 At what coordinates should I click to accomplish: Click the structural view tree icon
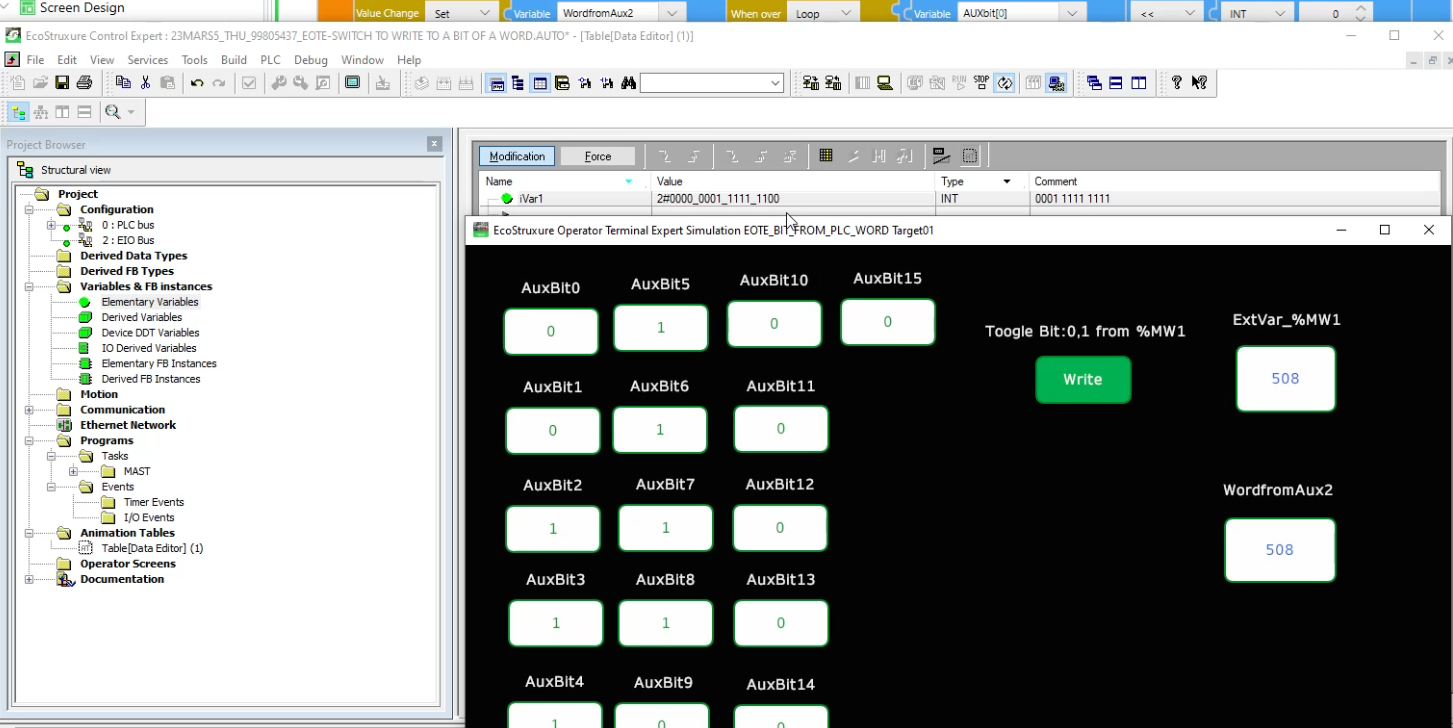click(x=19, y=112)
